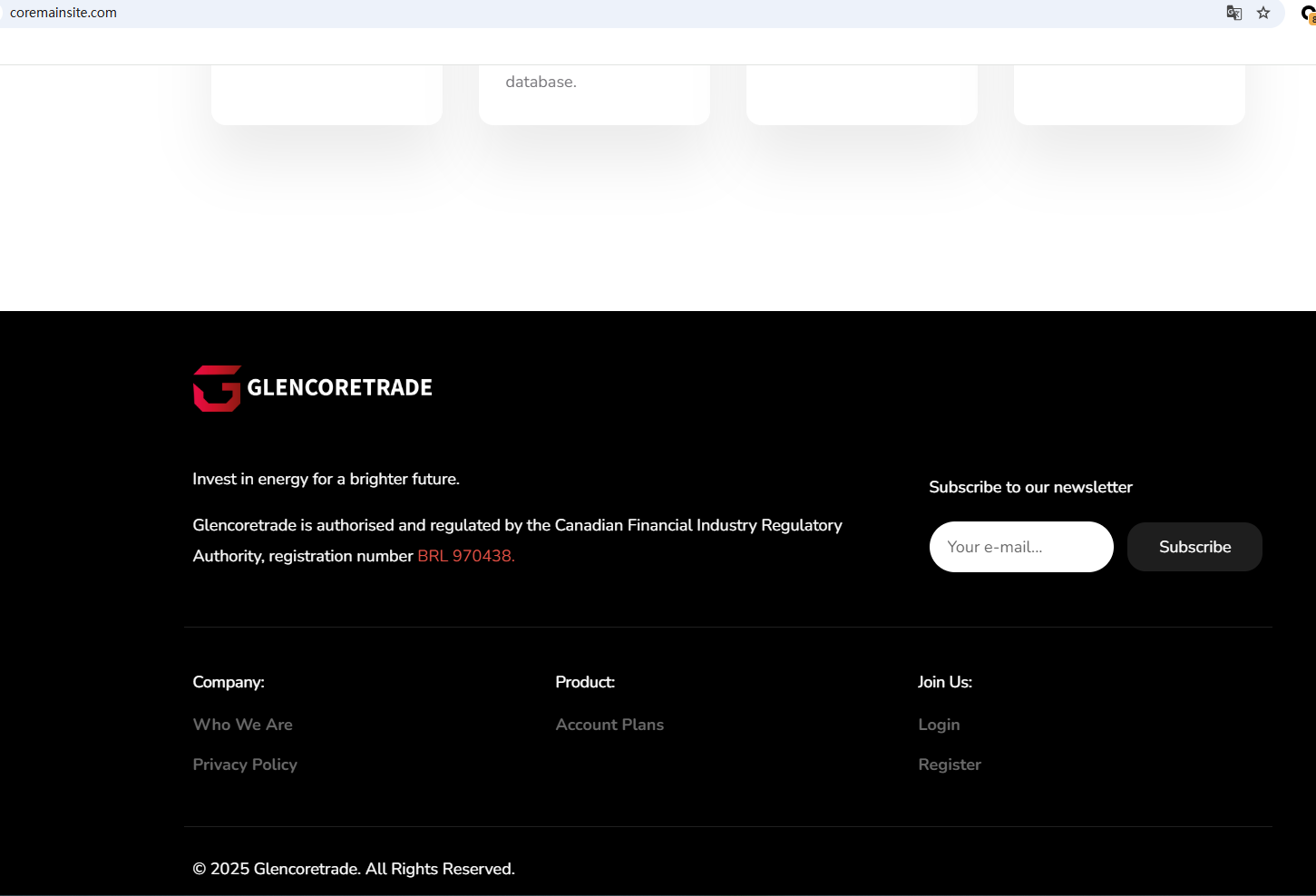This screenshot has height=896, width=1316.
Task: Click the 'database.' card text
Action: coord(541,82)
